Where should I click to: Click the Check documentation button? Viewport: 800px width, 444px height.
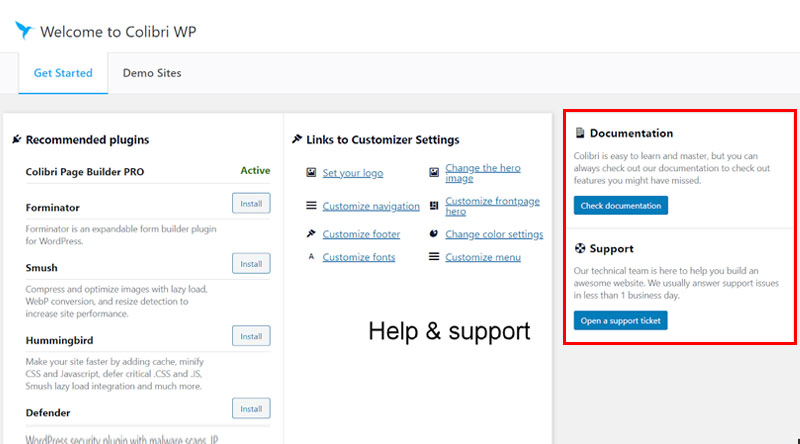coord(620,206)
